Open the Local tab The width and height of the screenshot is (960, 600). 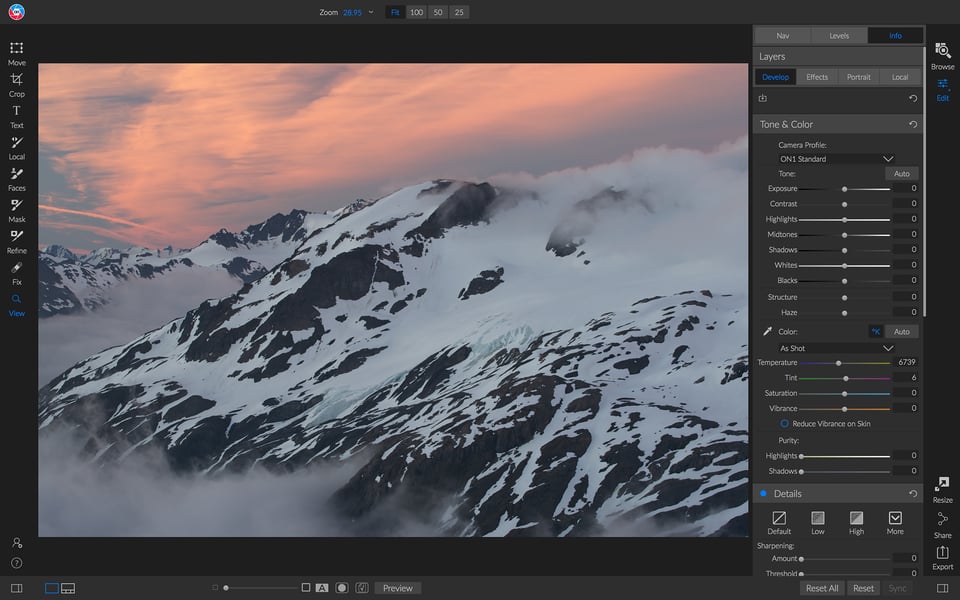click(x=900, y=77)
